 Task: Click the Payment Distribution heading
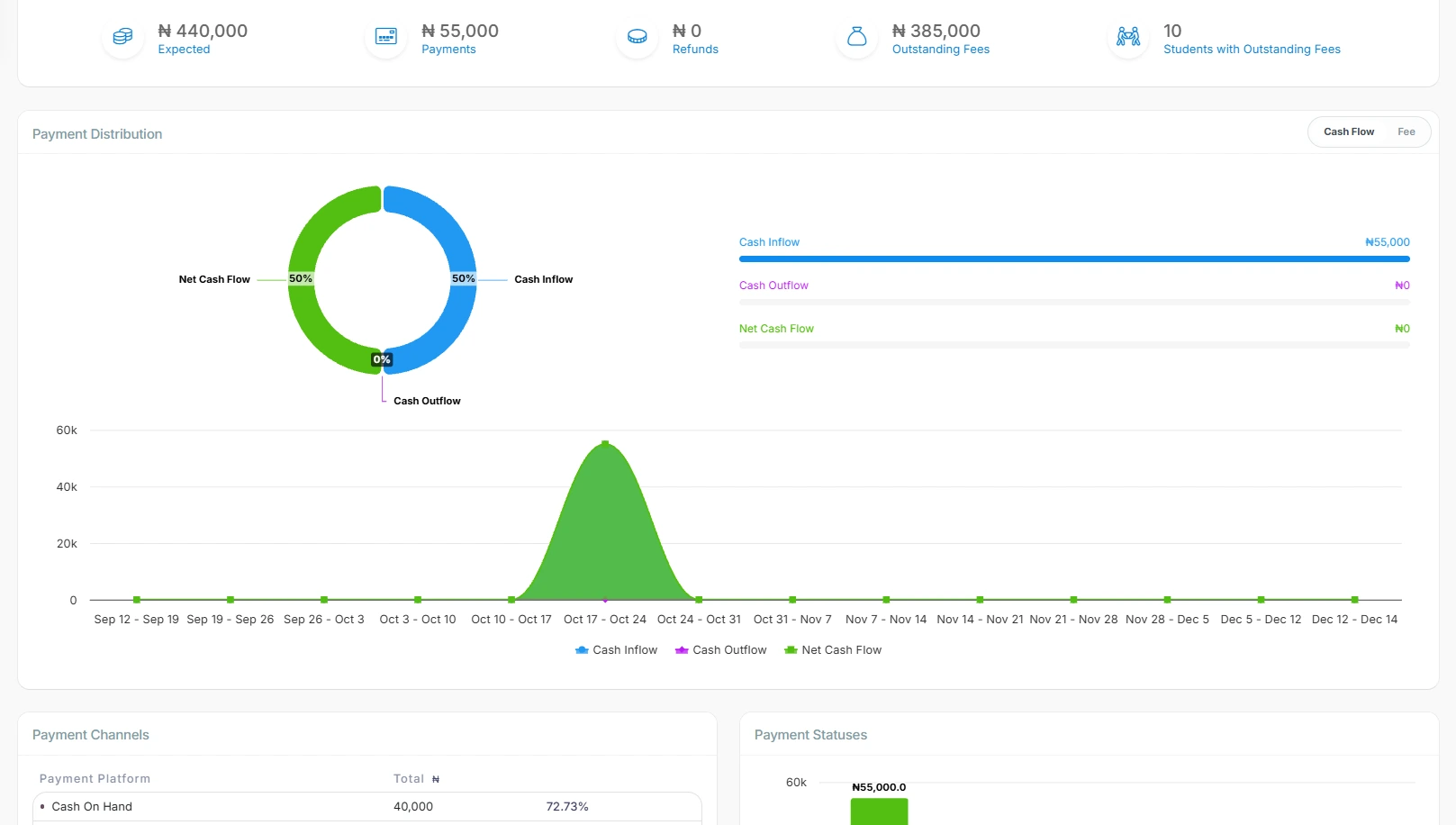(97, 134)
